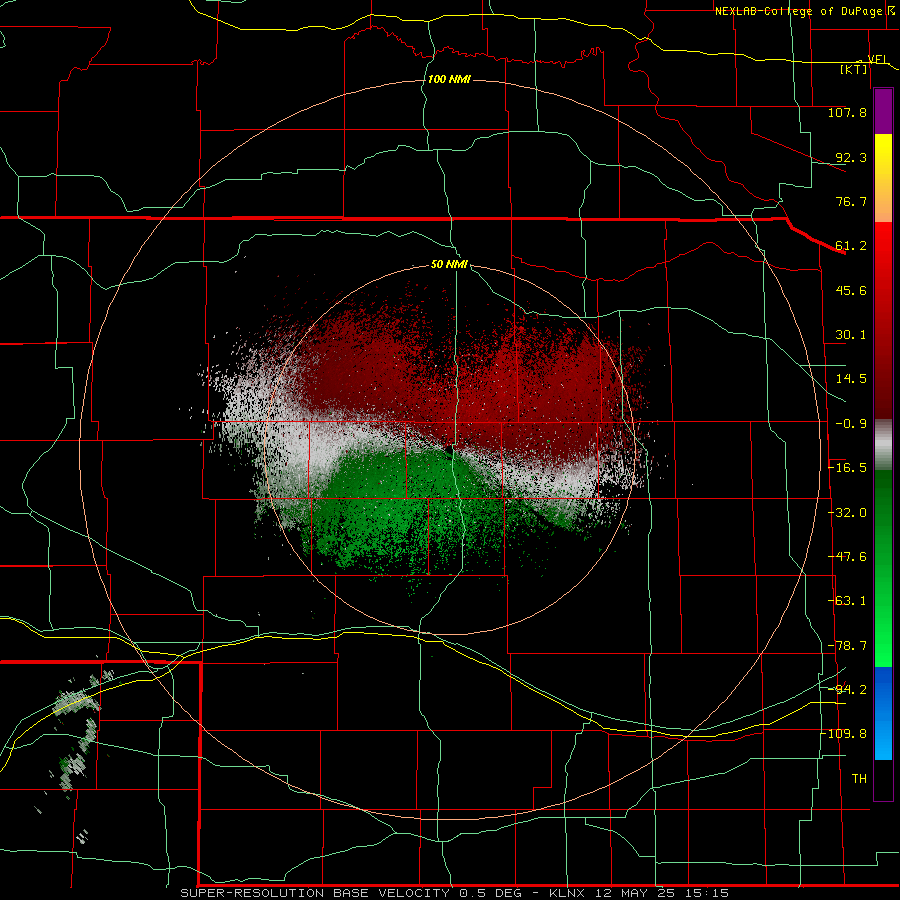Click the -78.7 legend value
Screen dimensions: 900x900
click(x=847, y=646)
